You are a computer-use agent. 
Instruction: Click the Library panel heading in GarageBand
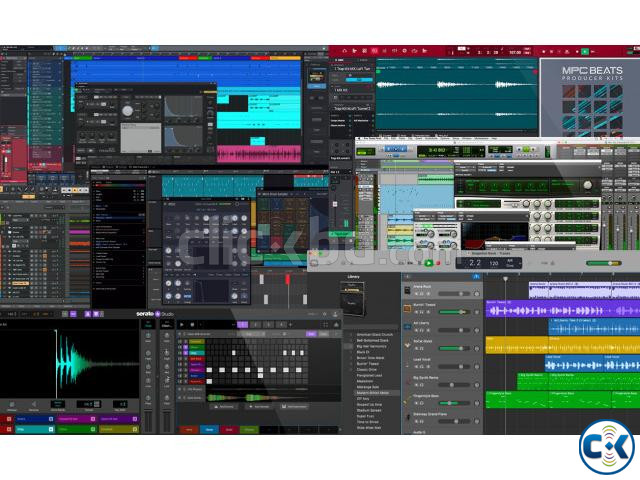(x=353, y=277)
